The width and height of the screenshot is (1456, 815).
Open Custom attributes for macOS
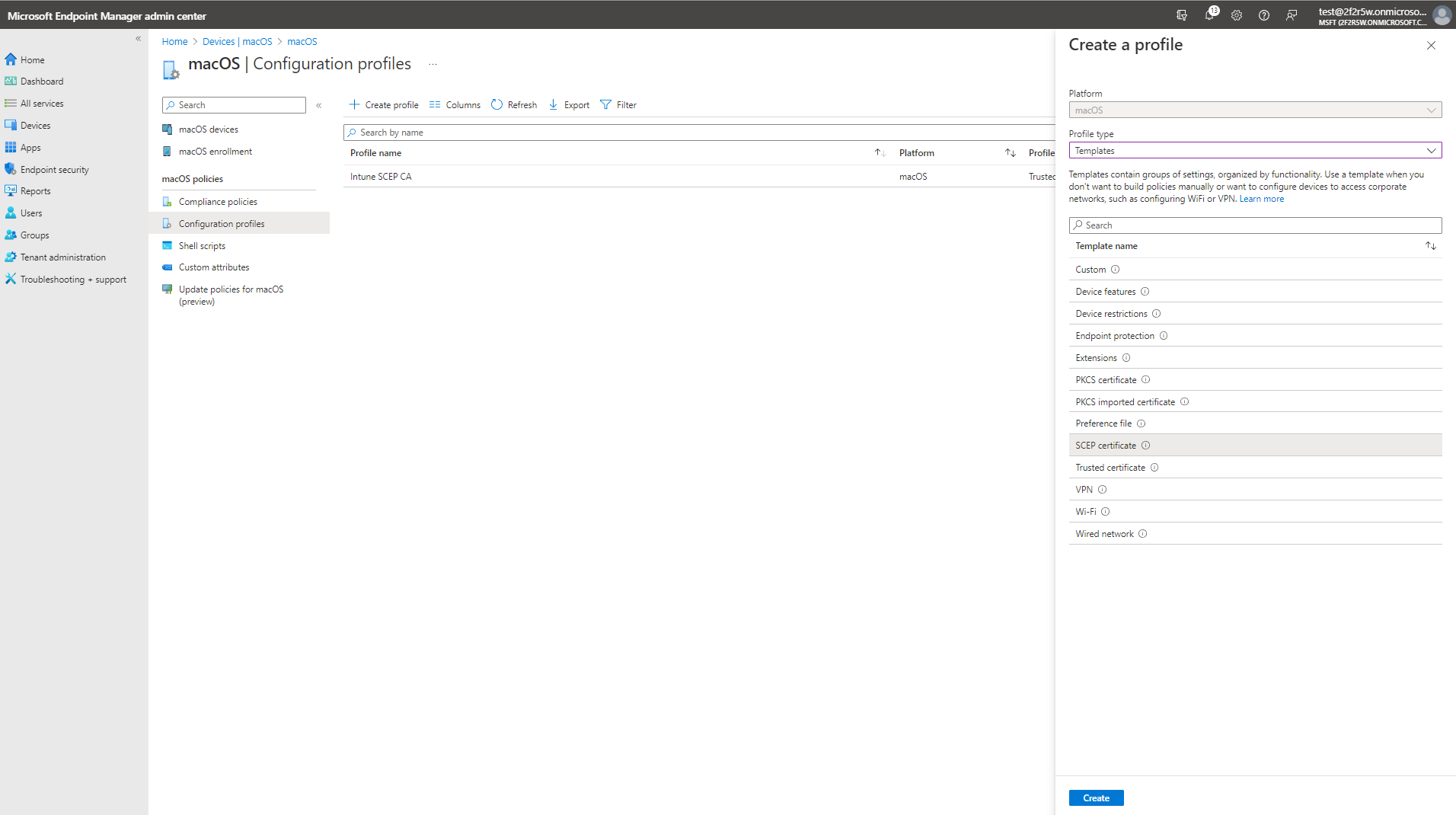coord(213,267)
